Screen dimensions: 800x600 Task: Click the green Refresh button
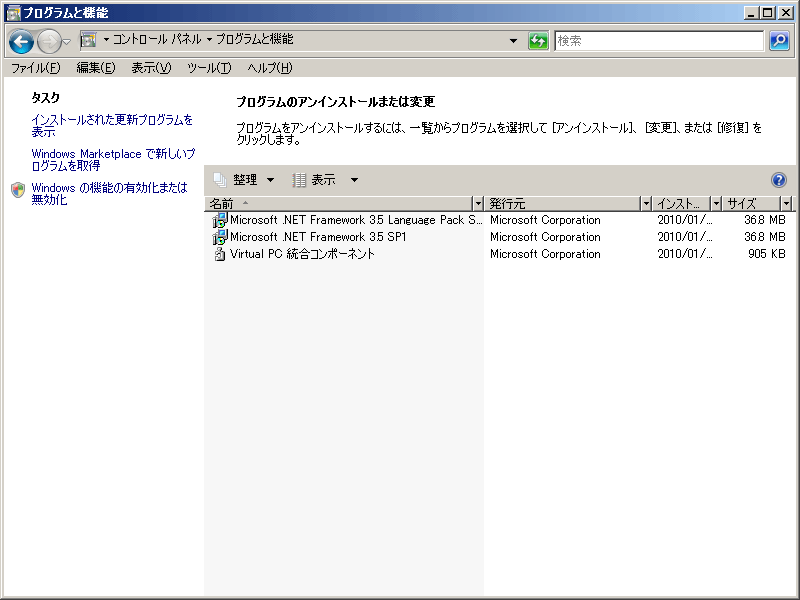(x=538, y=41)
